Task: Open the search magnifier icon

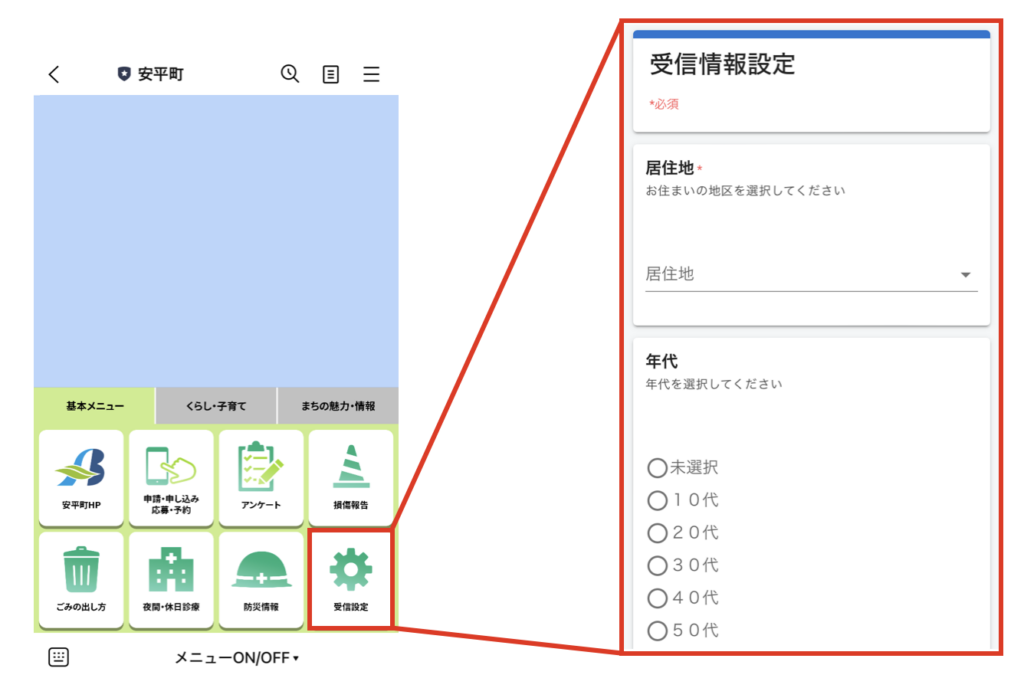Action: 290,73
